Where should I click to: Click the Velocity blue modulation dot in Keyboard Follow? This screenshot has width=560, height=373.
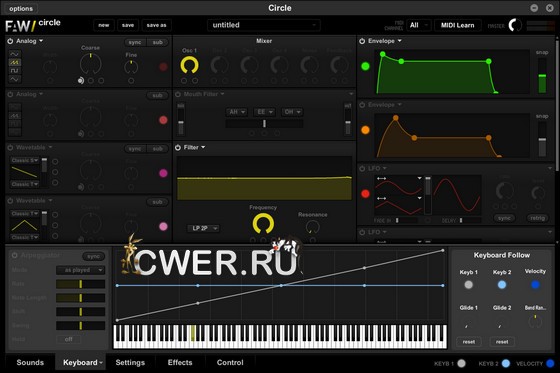pos(535,285)
